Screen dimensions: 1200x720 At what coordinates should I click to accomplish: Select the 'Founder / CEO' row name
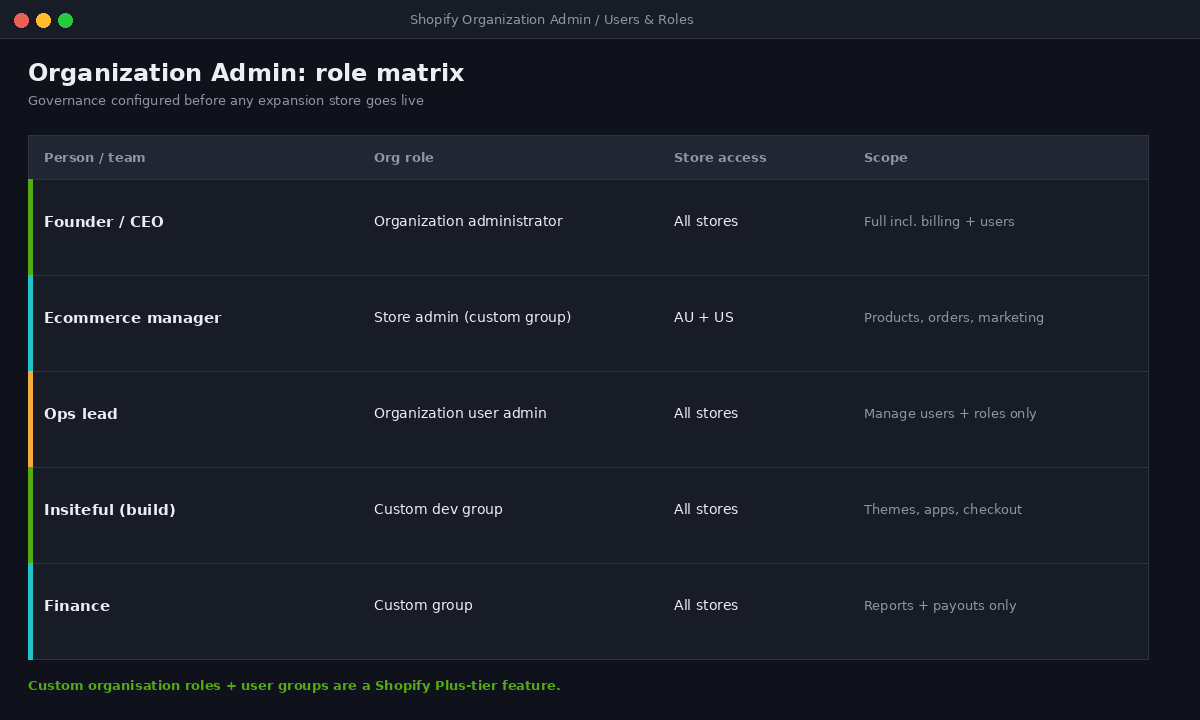click(104, 222)
